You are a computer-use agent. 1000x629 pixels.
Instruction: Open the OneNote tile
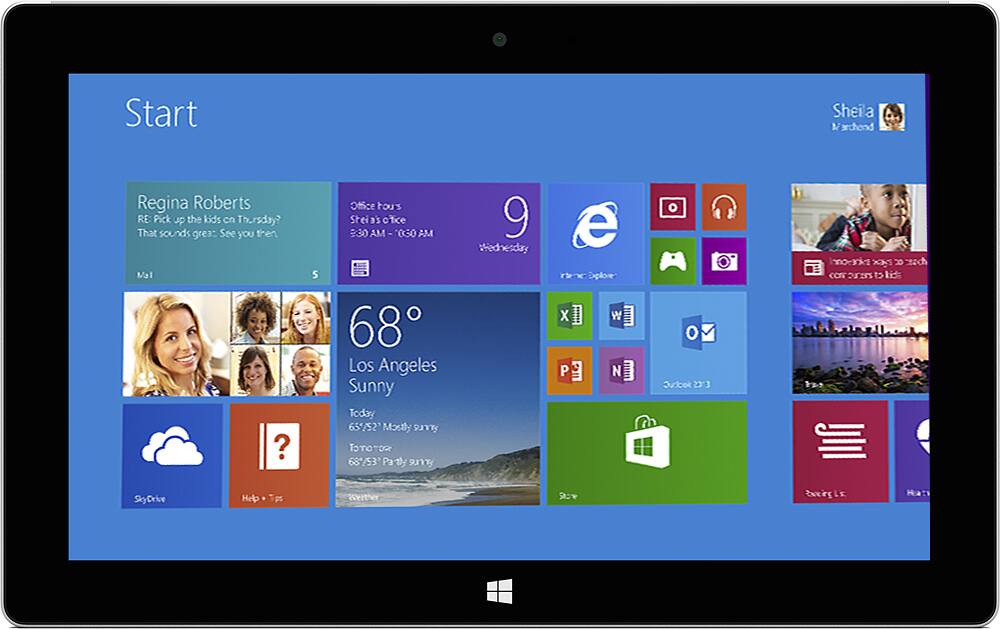621,370
